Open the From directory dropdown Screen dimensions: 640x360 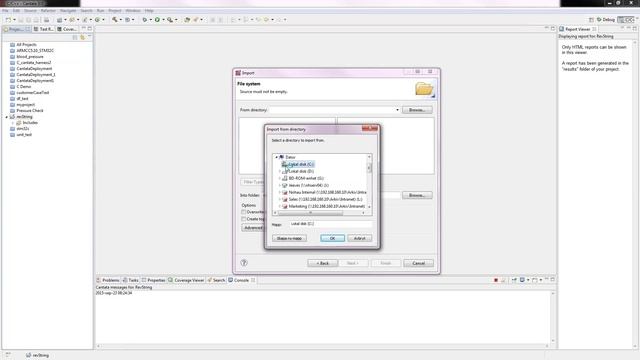[x=397, y=110]
